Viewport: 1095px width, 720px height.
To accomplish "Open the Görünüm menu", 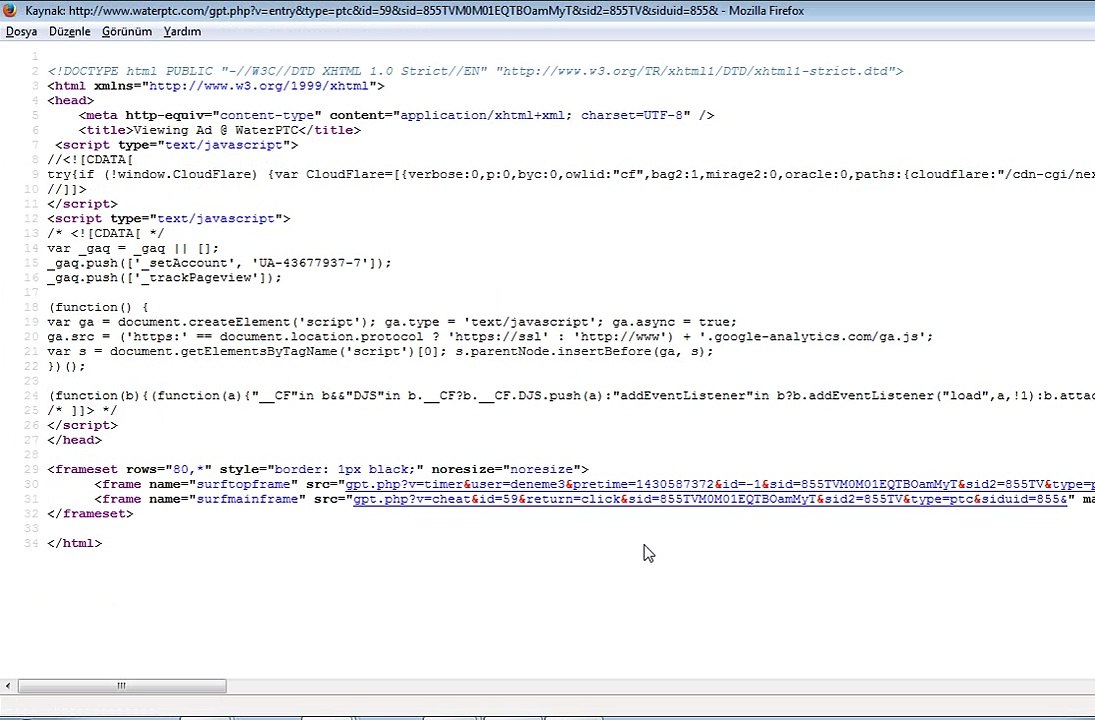I will (x=127, y=31).
